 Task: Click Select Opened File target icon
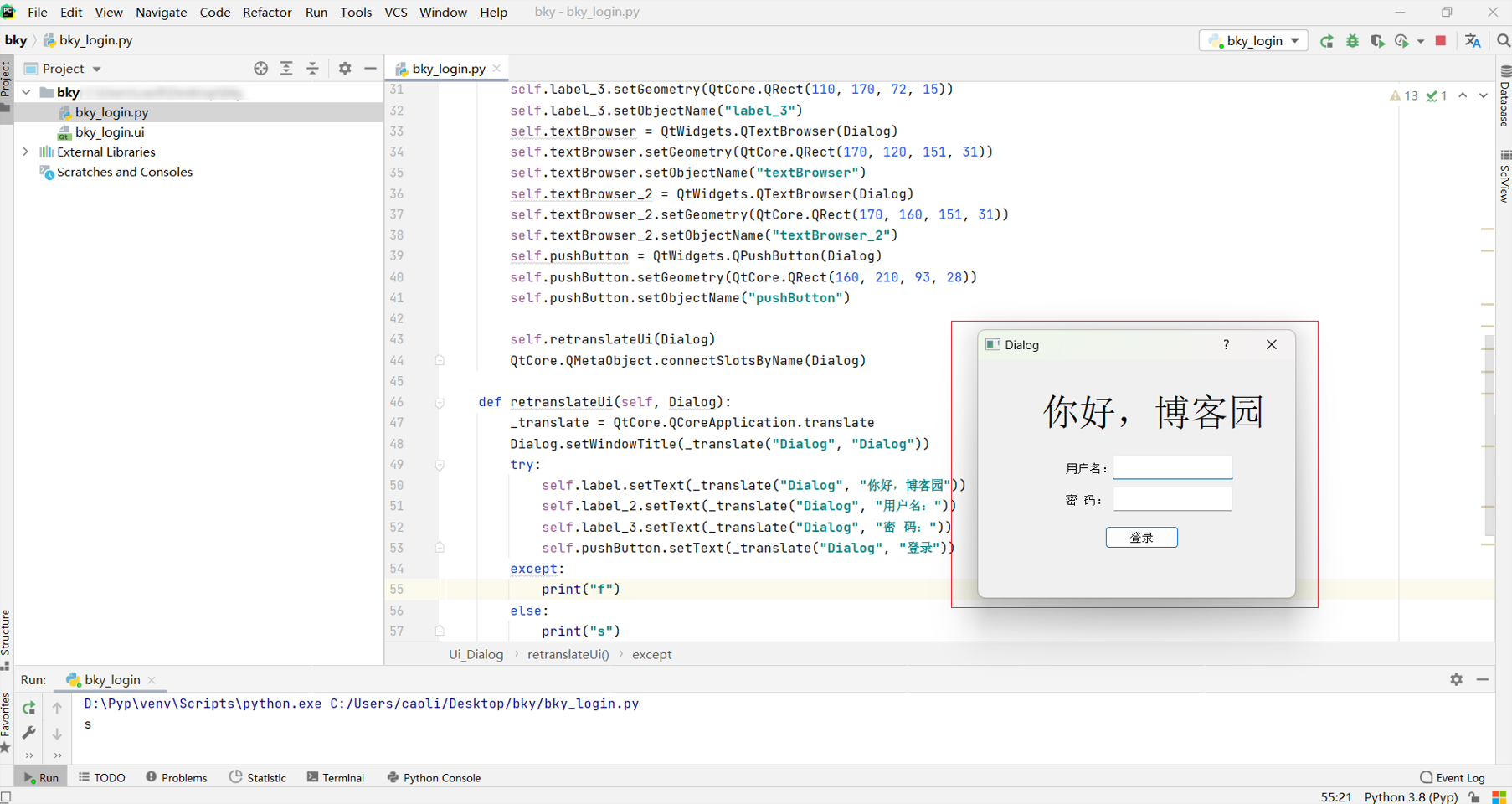point(261,69)
